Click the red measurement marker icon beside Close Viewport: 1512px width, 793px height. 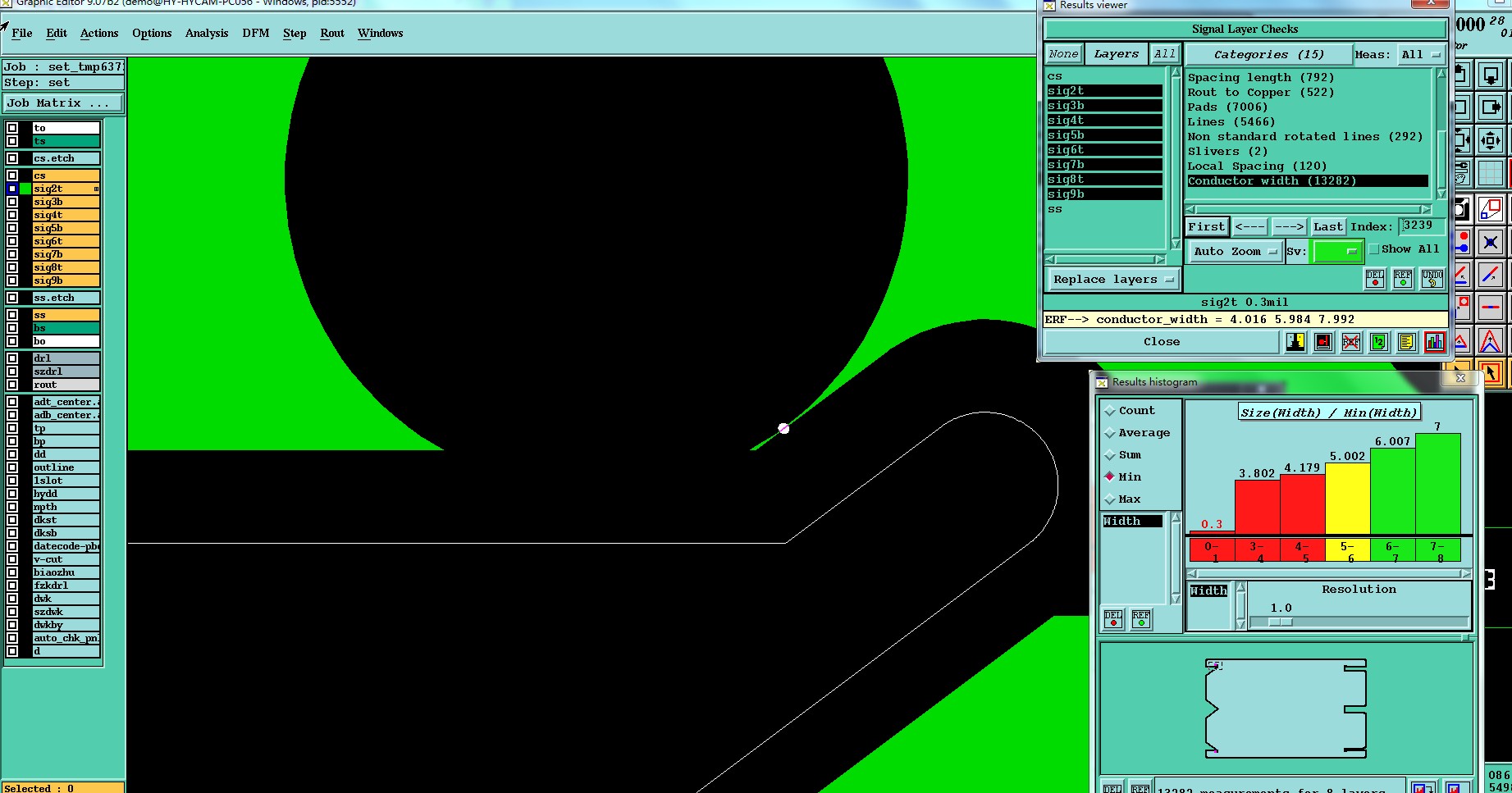tap(1322, 342)
